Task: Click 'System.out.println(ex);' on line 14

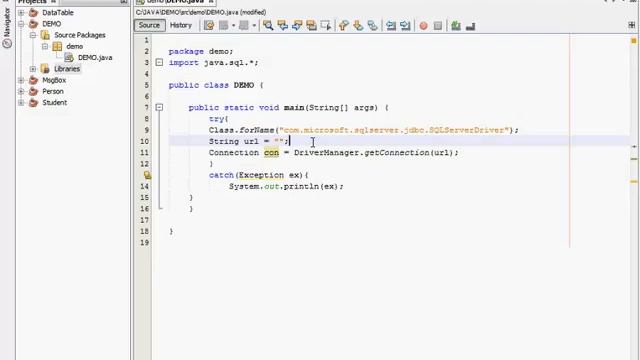Action: tap(286, 187)
